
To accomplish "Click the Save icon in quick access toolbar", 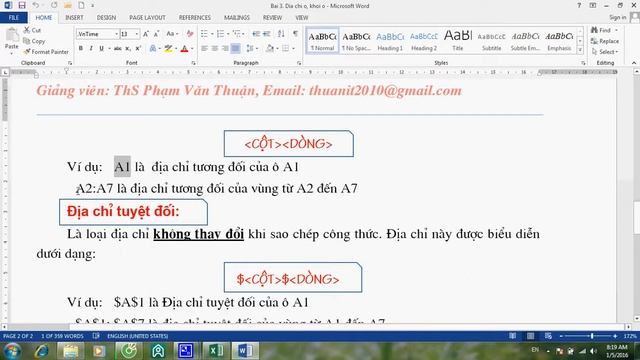I will click(x=22, y=5).
